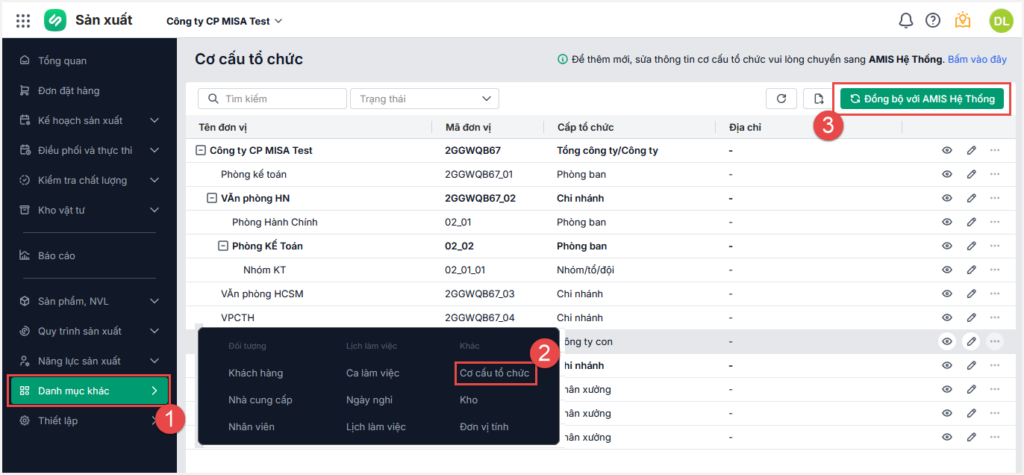The image size is (1024, 475).
Task: Open more options for Phòng kế toán
Action: tap(995, 174)
